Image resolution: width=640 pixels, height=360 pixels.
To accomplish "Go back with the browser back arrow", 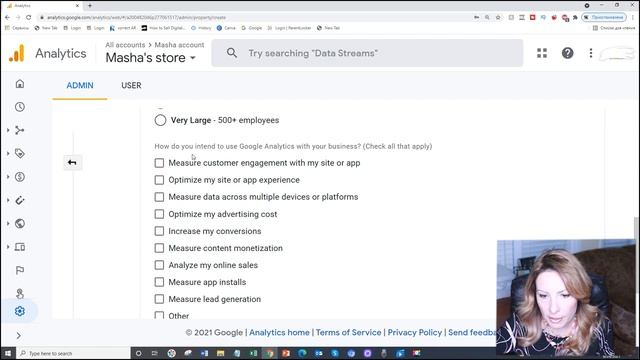I will [7, 17].
